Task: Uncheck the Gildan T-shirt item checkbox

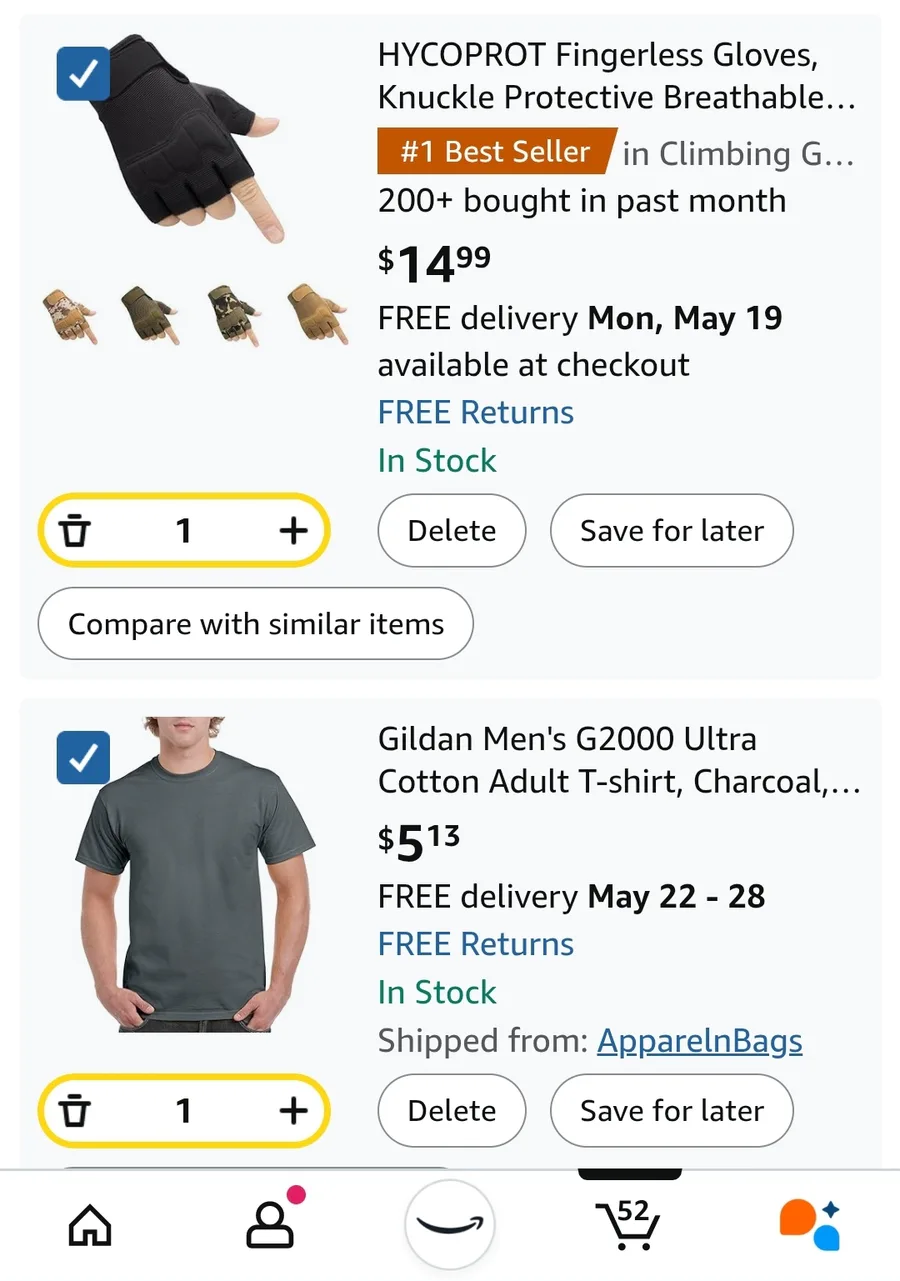Action: tap(83, 758)
